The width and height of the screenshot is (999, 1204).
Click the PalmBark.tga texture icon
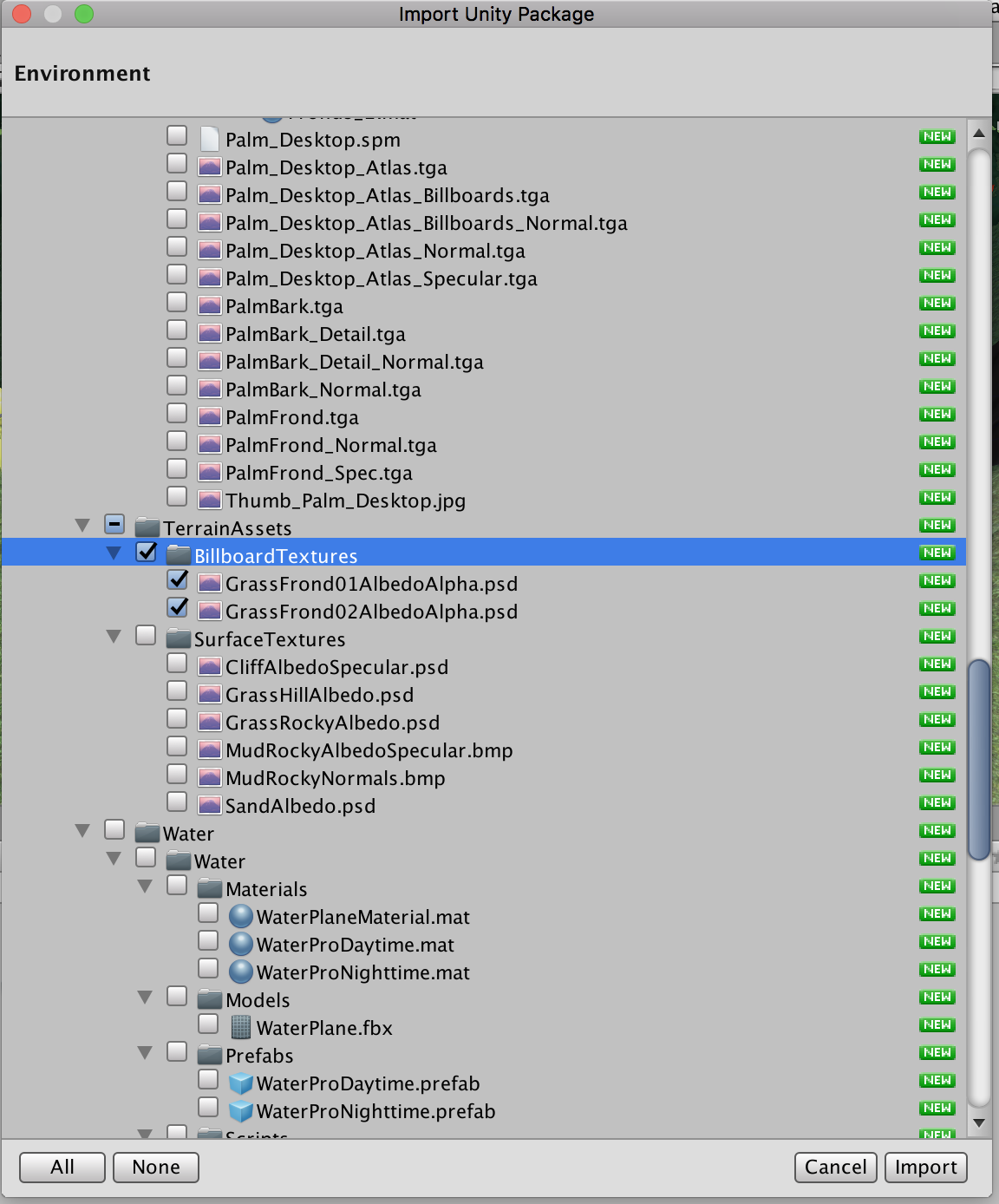pos(209,305)
